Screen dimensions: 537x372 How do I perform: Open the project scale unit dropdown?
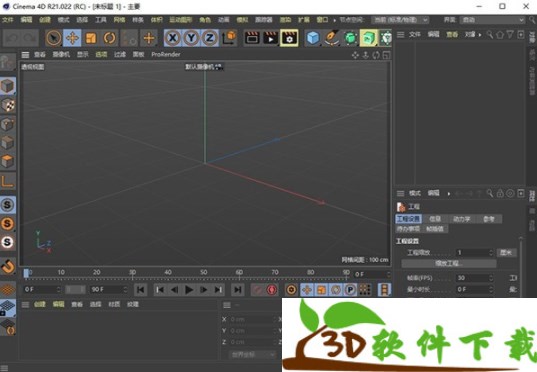coord(506,252)
